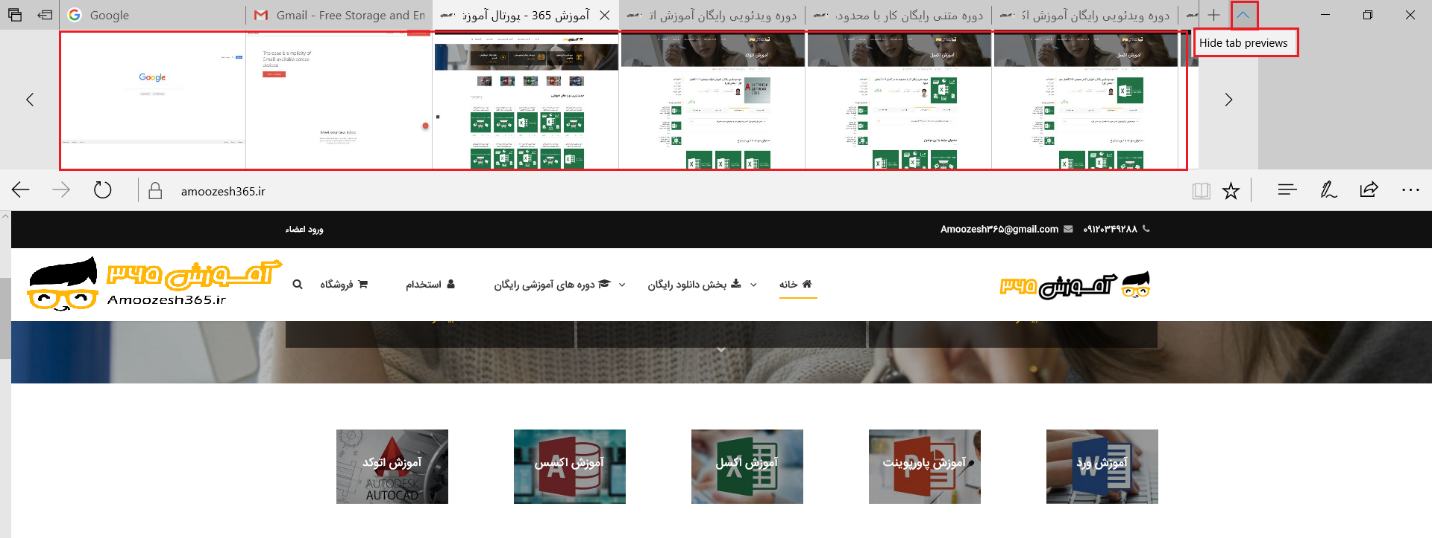This screenshot has height=538, width=1432.
Task: Open the tabs you've set aside panel
Action: click(14, 15)
